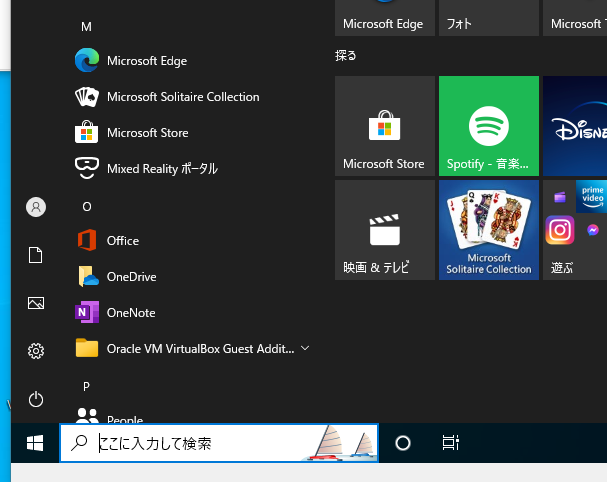Click the Windows Start button
The height and width of the screenshot is (482, 607).
pos(35,443)
